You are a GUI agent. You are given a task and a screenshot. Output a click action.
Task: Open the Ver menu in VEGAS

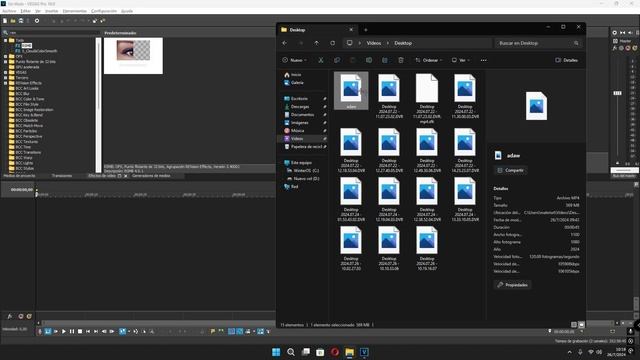[x=38, y=11]
